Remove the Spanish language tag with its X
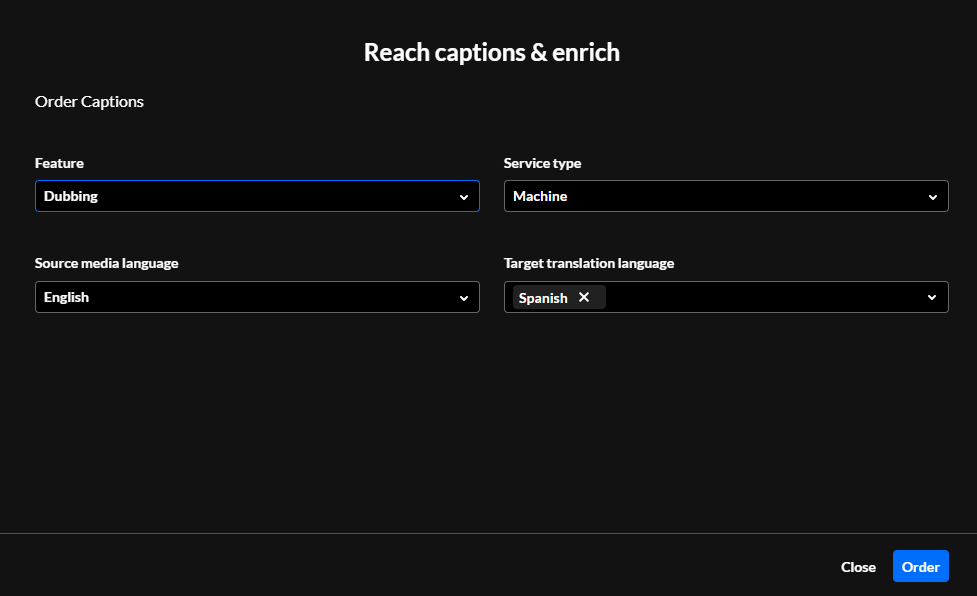The width and height of the screenshot is (977, 596). tap(584, 297)
